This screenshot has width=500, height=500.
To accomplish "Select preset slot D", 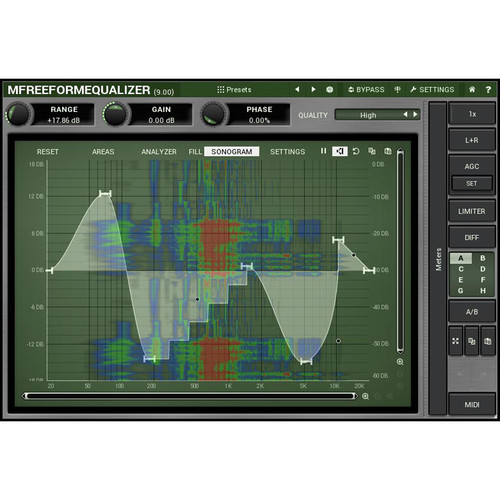I will click(483, 269).
